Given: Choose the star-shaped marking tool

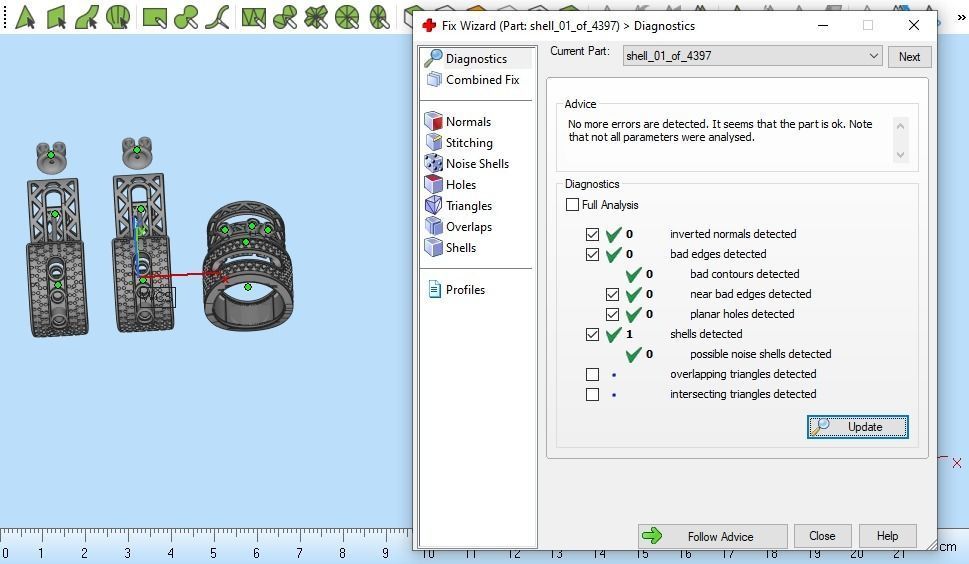Looking at the screenshot, I should (316, 17).
